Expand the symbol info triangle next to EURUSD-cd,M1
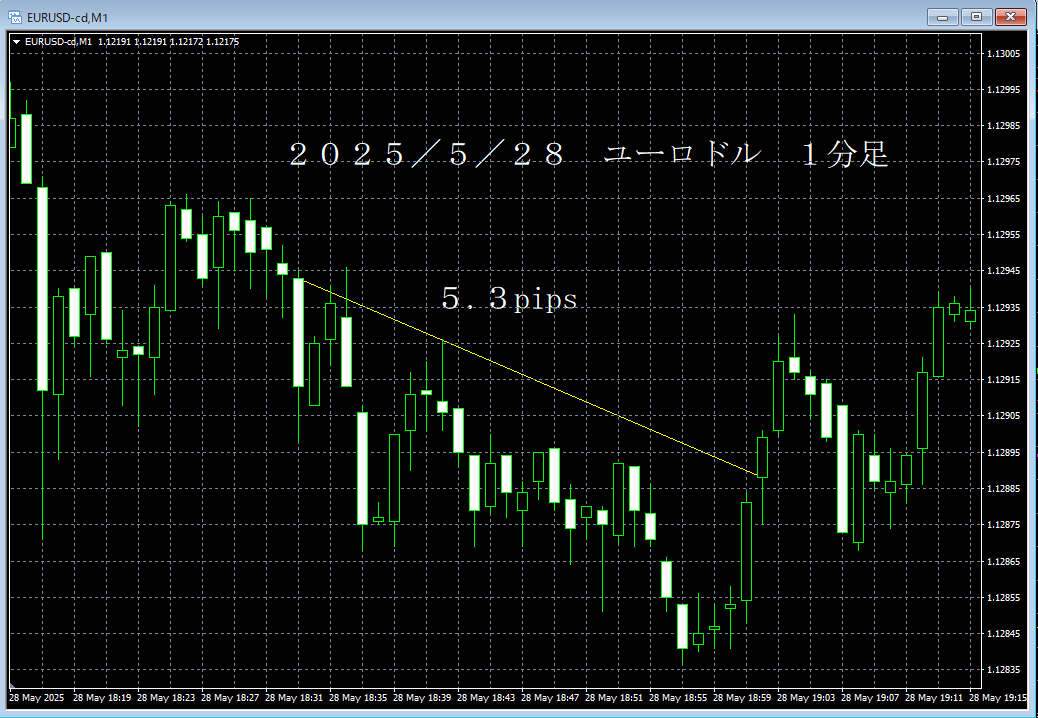Image resolution: width=1038 pixels, height=718 pixels. point(17,42)
